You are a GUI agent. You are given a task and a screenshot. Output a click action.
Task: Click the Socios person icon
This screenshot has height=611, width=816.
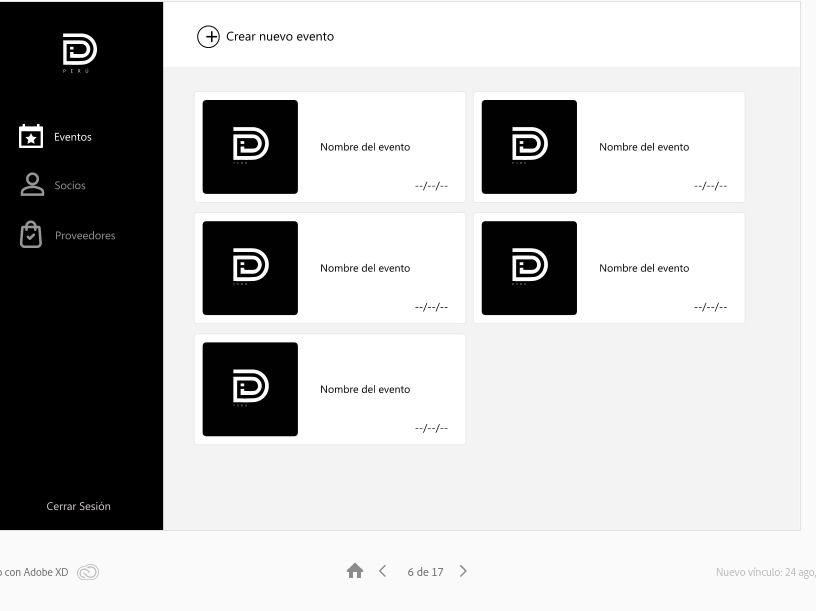point(30,185)
